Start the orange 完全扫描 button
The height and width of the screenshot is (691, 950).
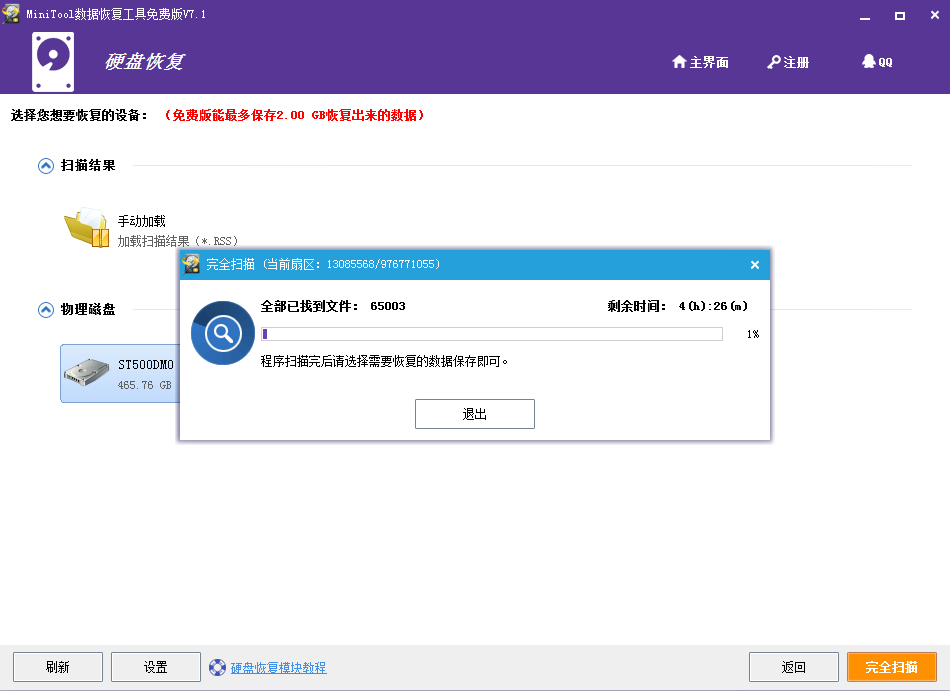pyautogui.click(x=892, y=667)
